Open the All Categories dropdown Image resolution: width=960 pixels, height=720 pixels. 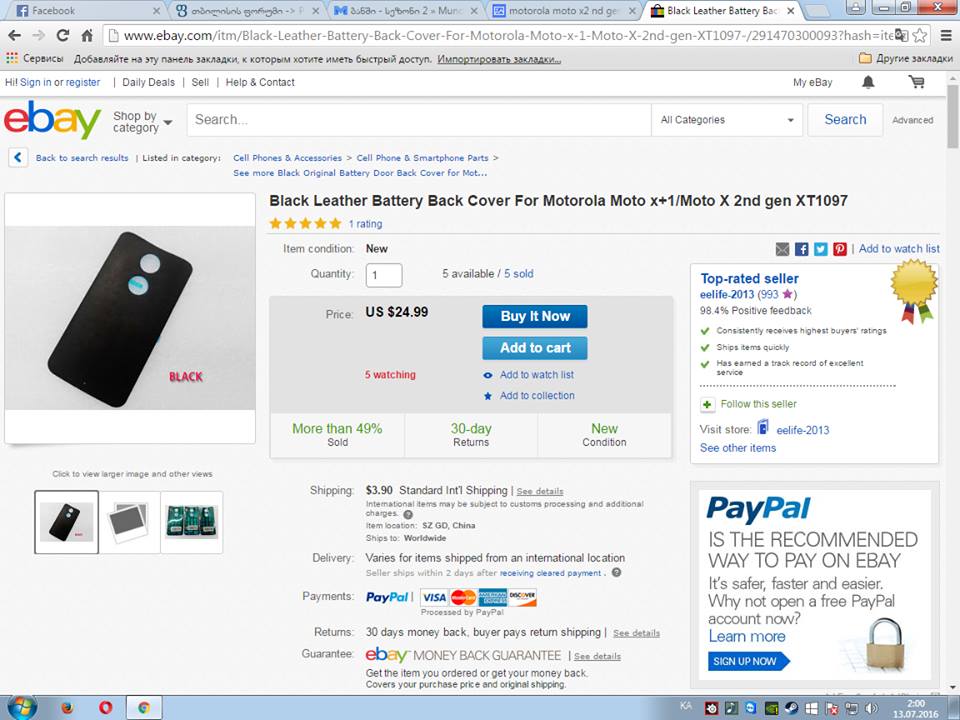[x=727, y=120]
